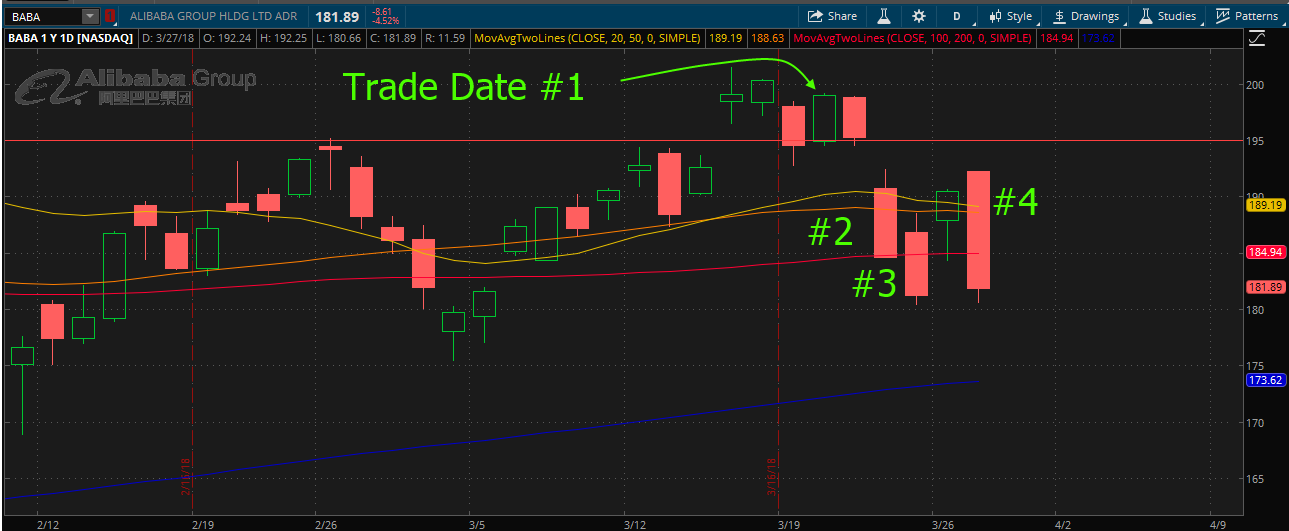Open the Style candlestick menu
Viewport: 1289px width, 531px height.
click(1010, 16)
